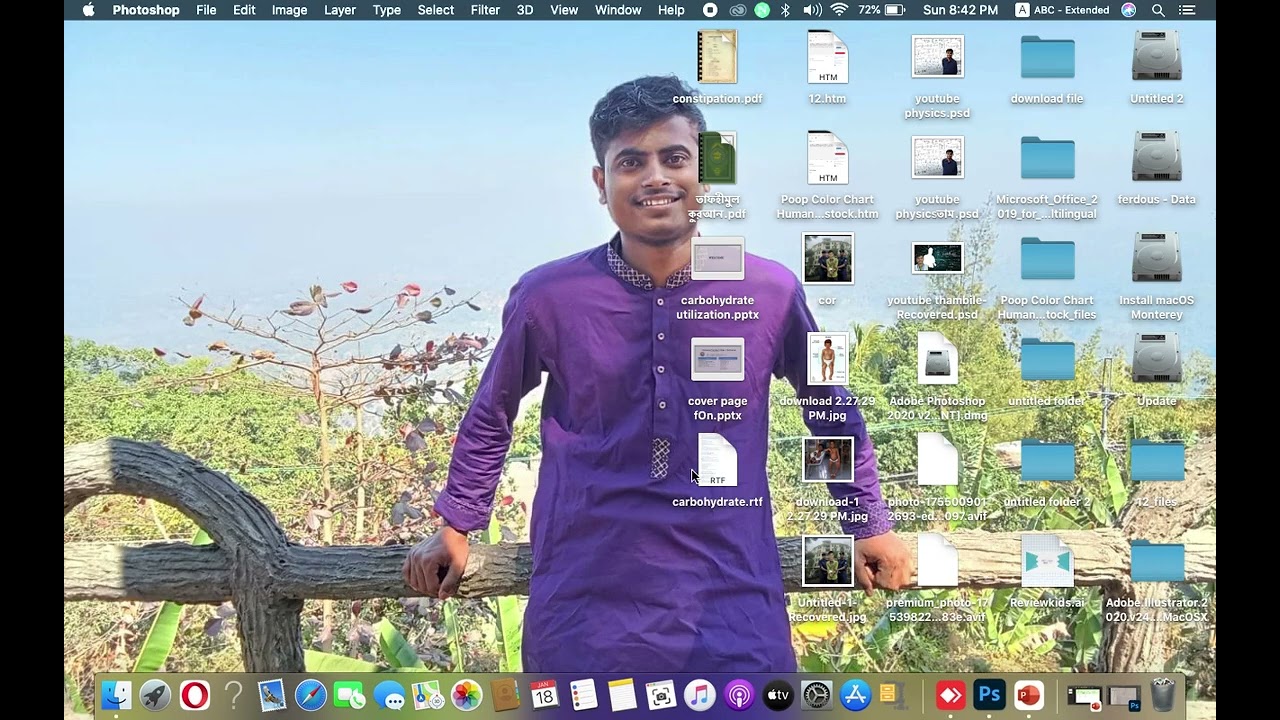Open the File menu
The height and width of the screenshot is (720, 1280).
[x=206, y=10]
